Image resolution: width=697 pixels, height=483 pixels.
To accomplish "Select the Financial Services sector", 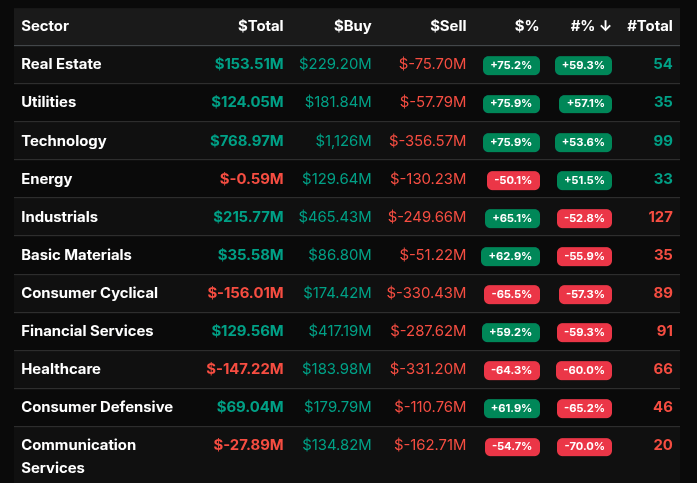I will pyautogui.click(x=87, y=331).
